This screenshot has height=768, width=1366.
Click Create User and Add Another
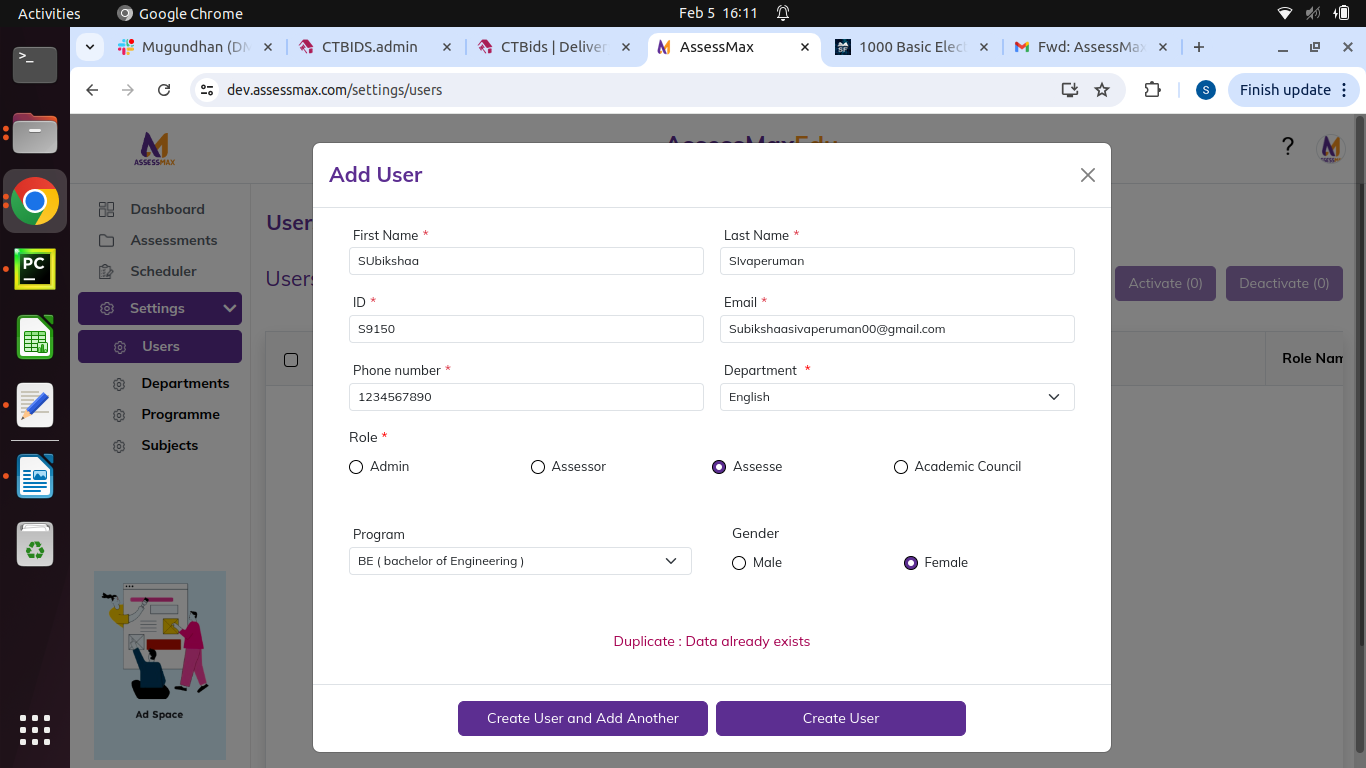(582, 718)
